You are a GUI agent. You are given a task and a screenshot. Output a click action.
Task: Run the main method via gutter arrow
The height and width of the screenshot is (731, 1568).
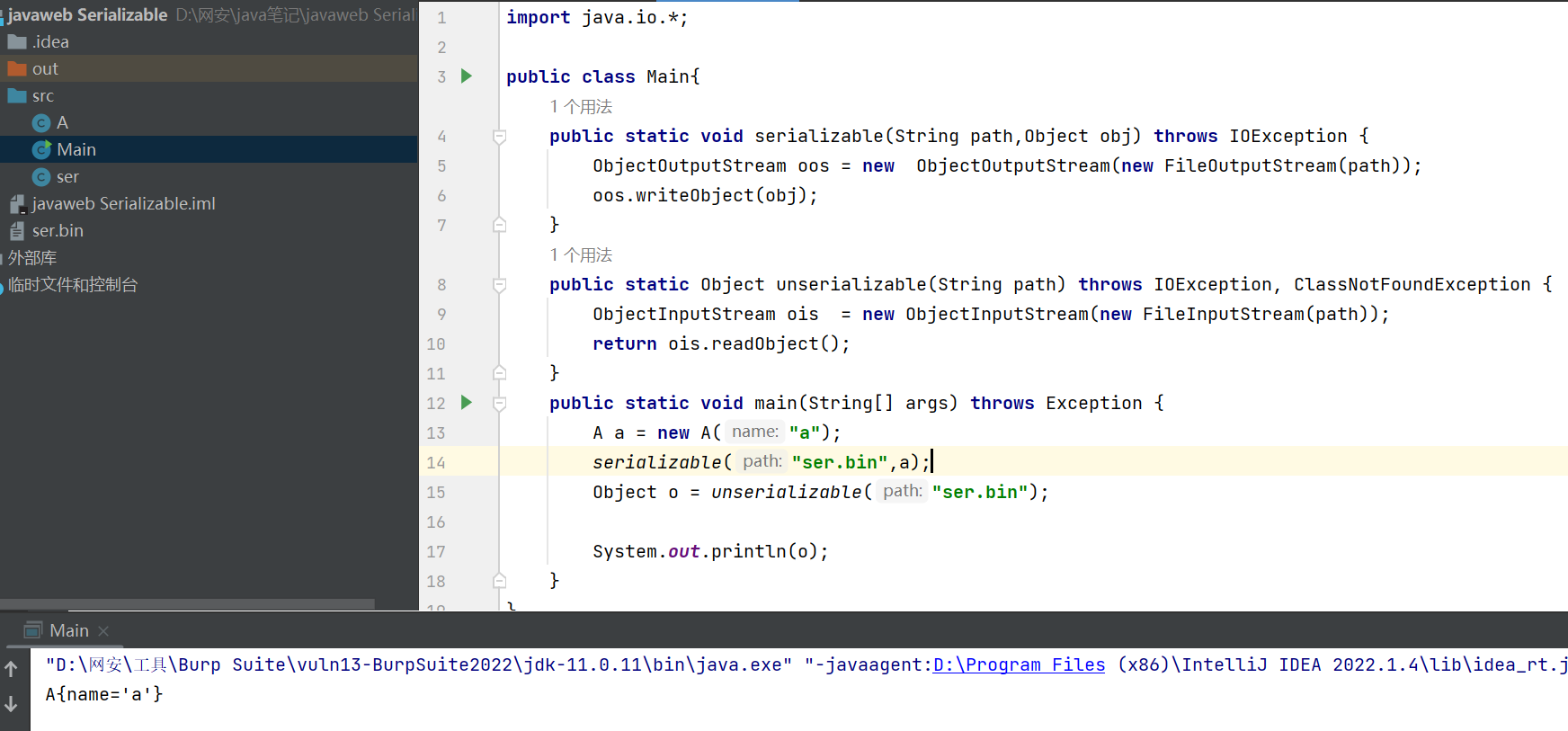click(x=467, y=403)
